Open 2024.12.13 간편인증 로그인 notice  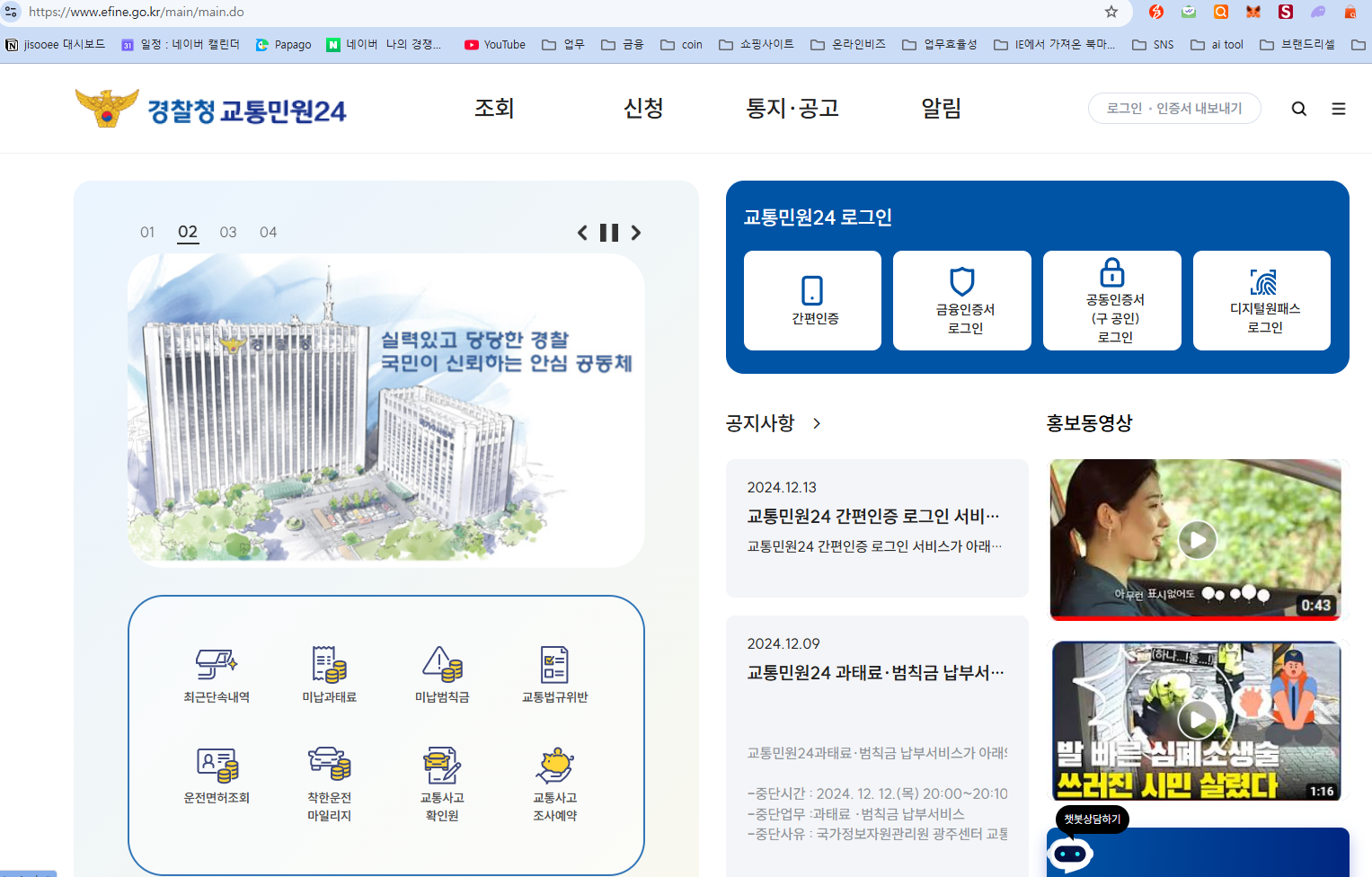877,528
